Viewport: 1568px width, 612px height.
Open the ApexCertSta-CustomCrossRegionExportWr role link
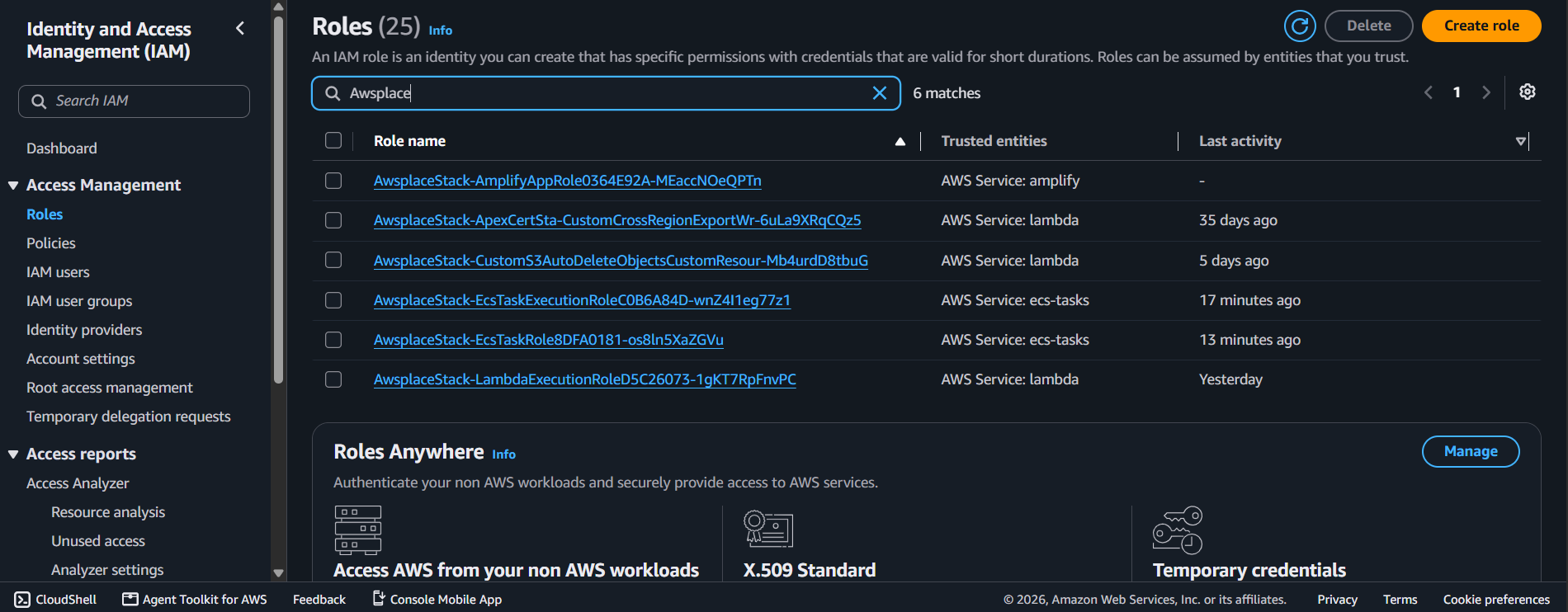[x=617, y=220]
